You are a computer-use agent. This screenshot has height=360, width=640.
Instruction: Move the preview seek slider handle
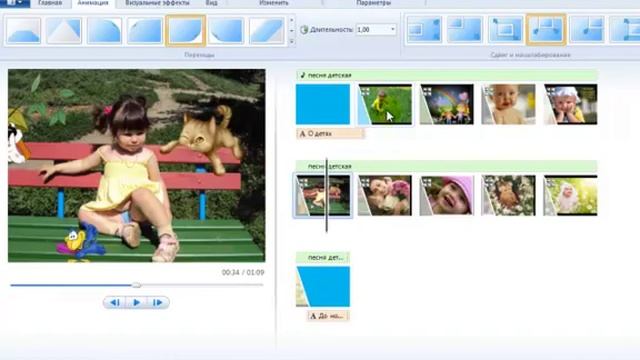pos(136,285)
